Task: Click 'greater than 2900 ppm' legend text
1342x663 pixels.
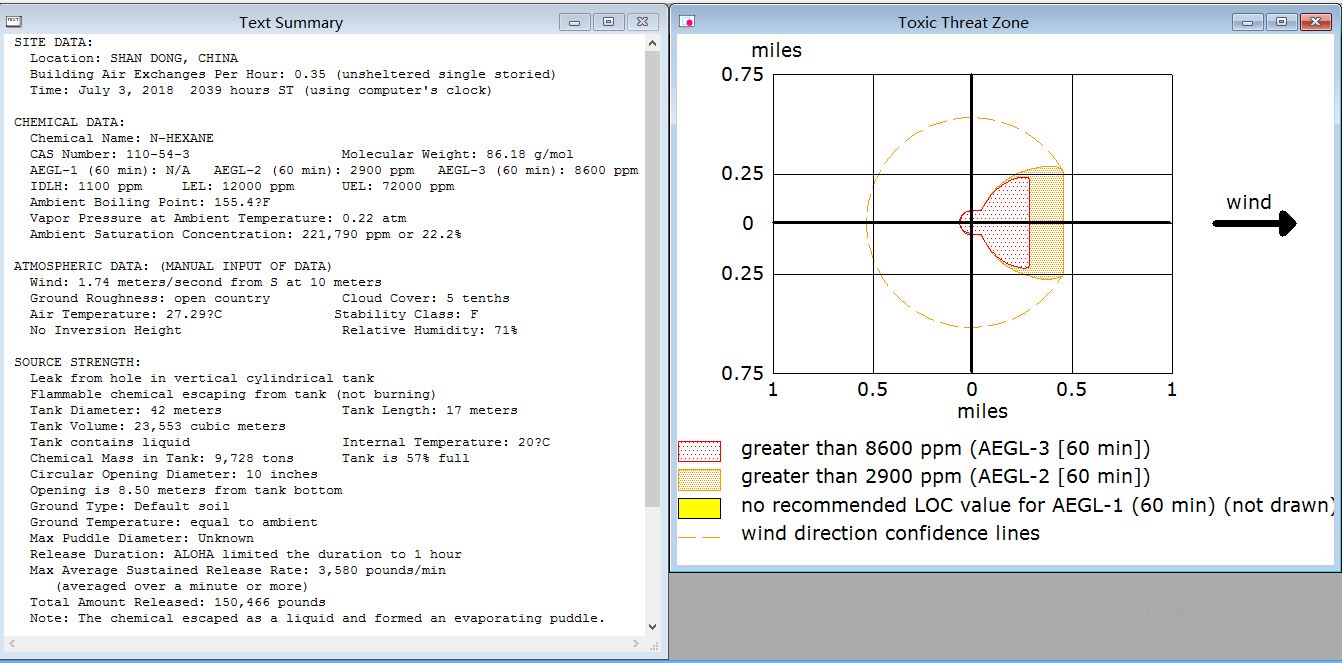Action: pos(946,477)
